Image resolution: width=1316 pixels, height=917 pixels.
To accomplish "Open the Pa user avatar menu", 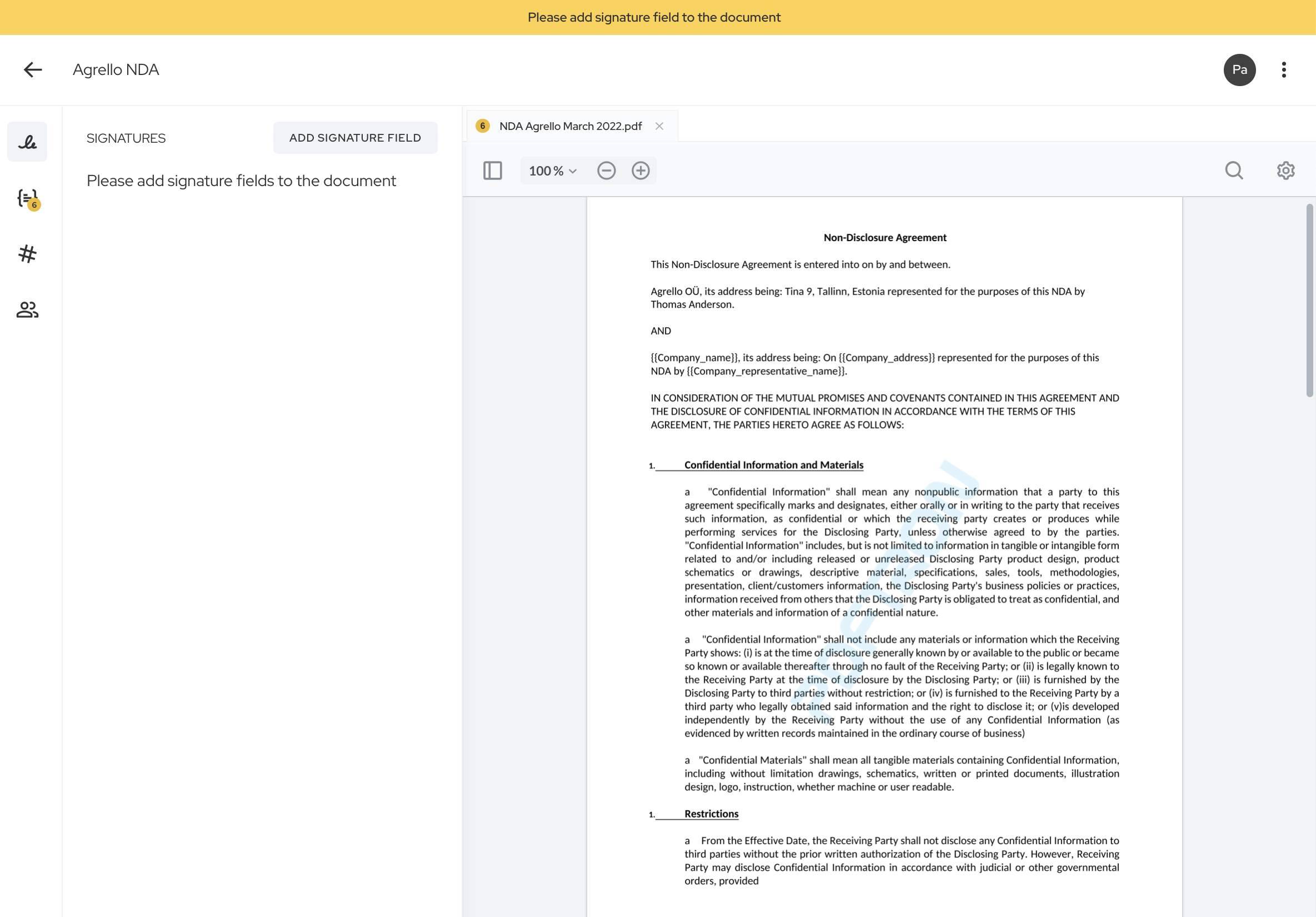I will click(1239, 70).
